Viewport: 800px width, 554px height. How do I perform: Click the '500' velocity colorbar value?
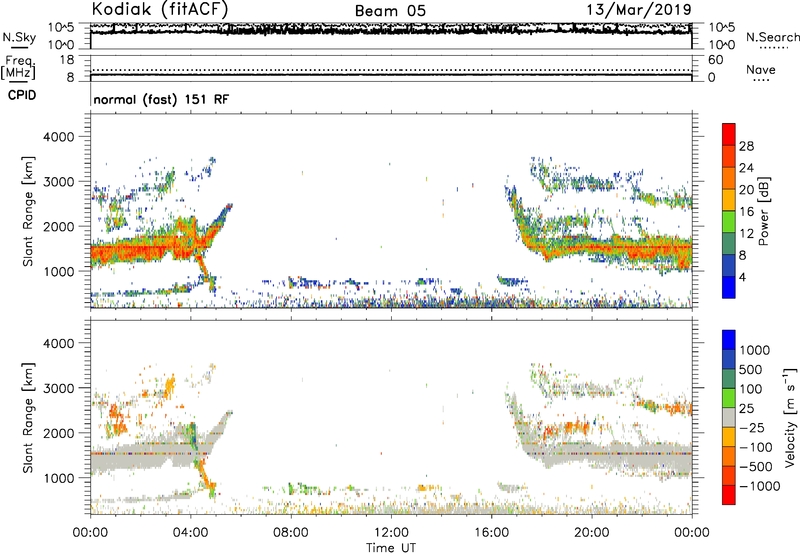click(x=751, y=370)
